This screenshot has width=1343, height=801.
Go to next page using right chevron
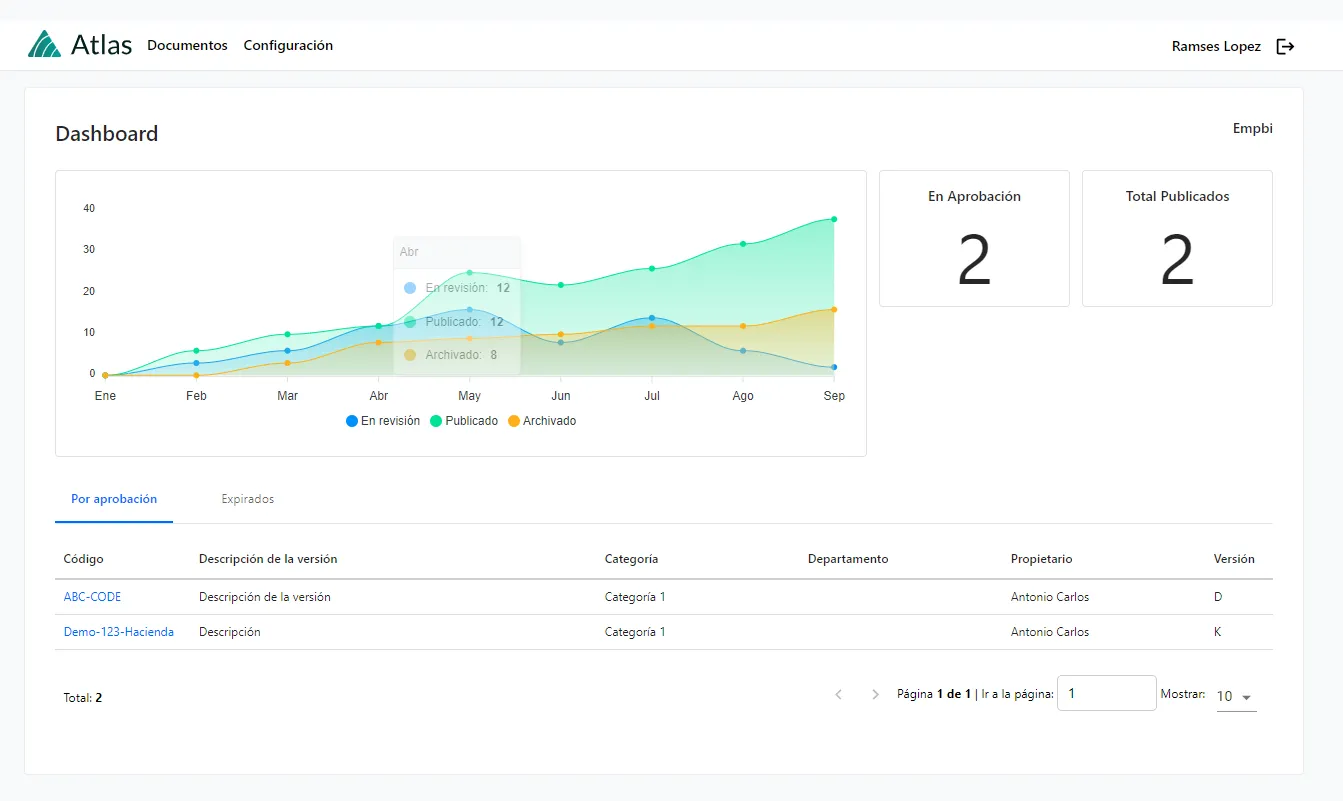875,694
